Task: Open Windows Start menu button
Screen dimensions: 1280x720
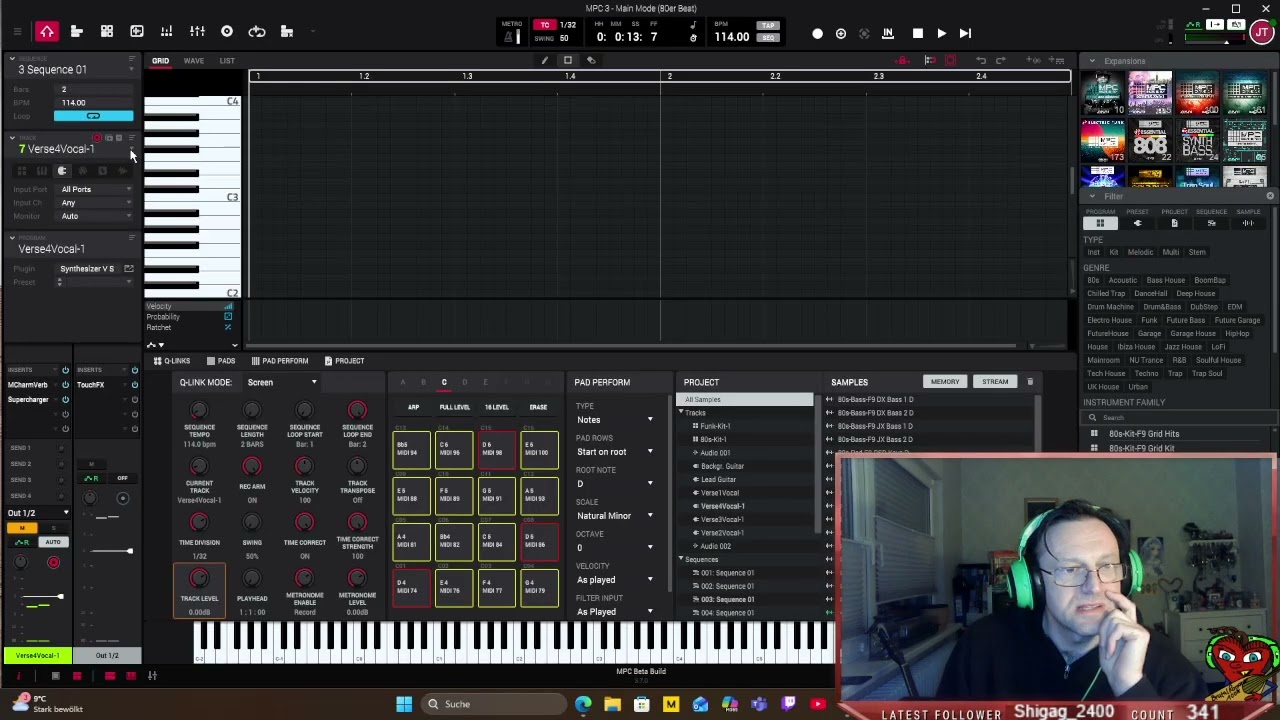Action: tap(404, 704)
